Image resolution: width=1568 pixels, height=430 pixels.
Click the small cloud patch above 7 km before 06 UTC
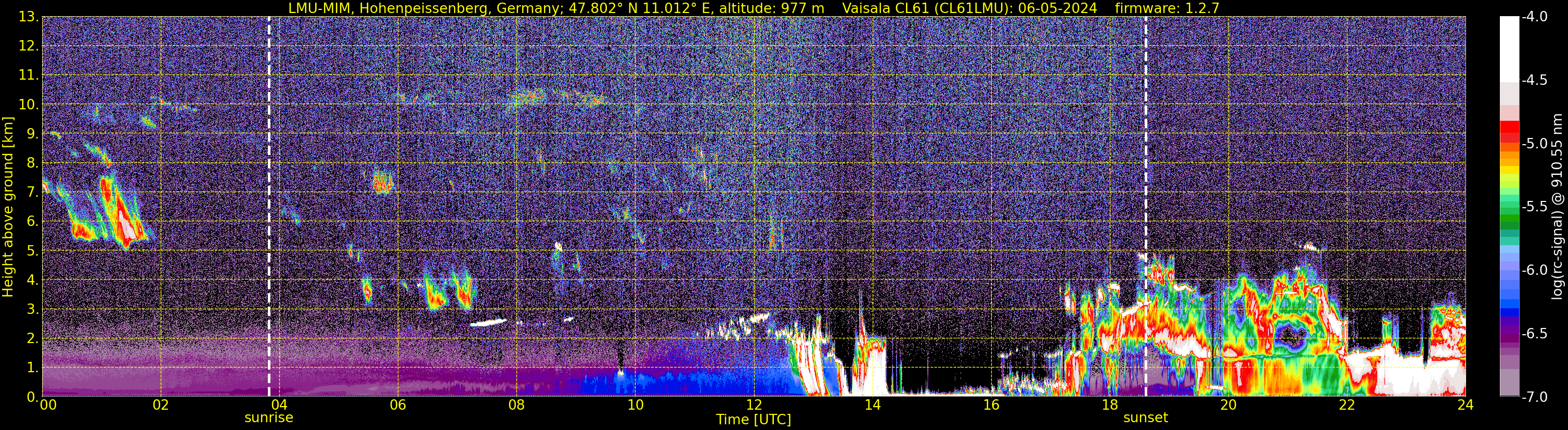point(382,182)
